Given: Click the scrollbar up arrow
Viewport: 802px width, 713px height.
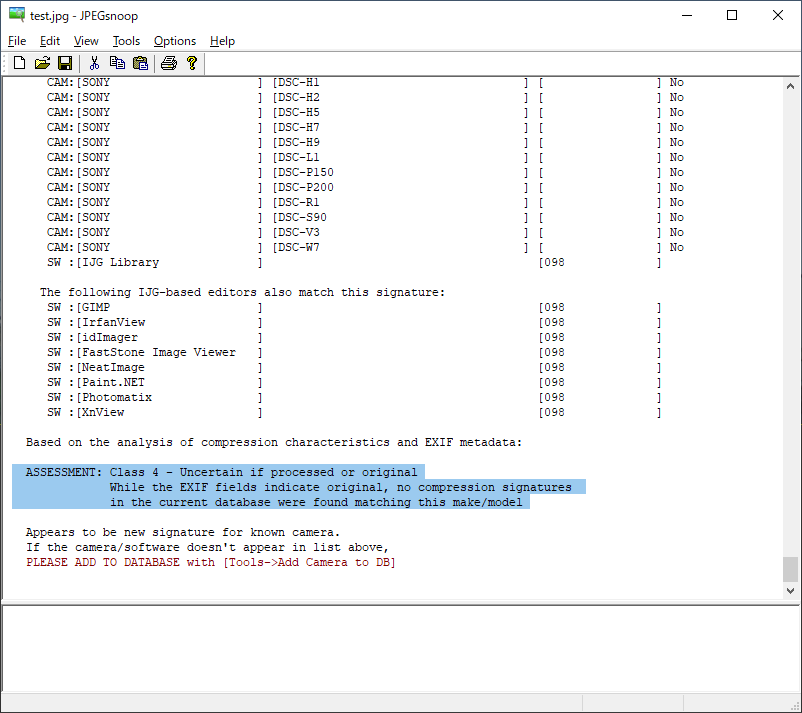Looking at the screenshot, I should tap(790, 86).
